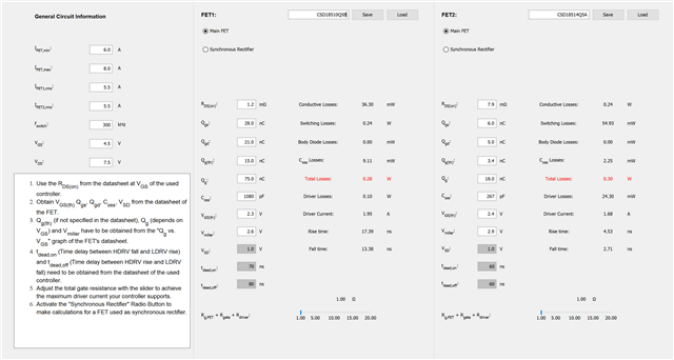The image size is (674, 360).
Task: Click the switching frequency kHz input field
Action: point(101,125)
